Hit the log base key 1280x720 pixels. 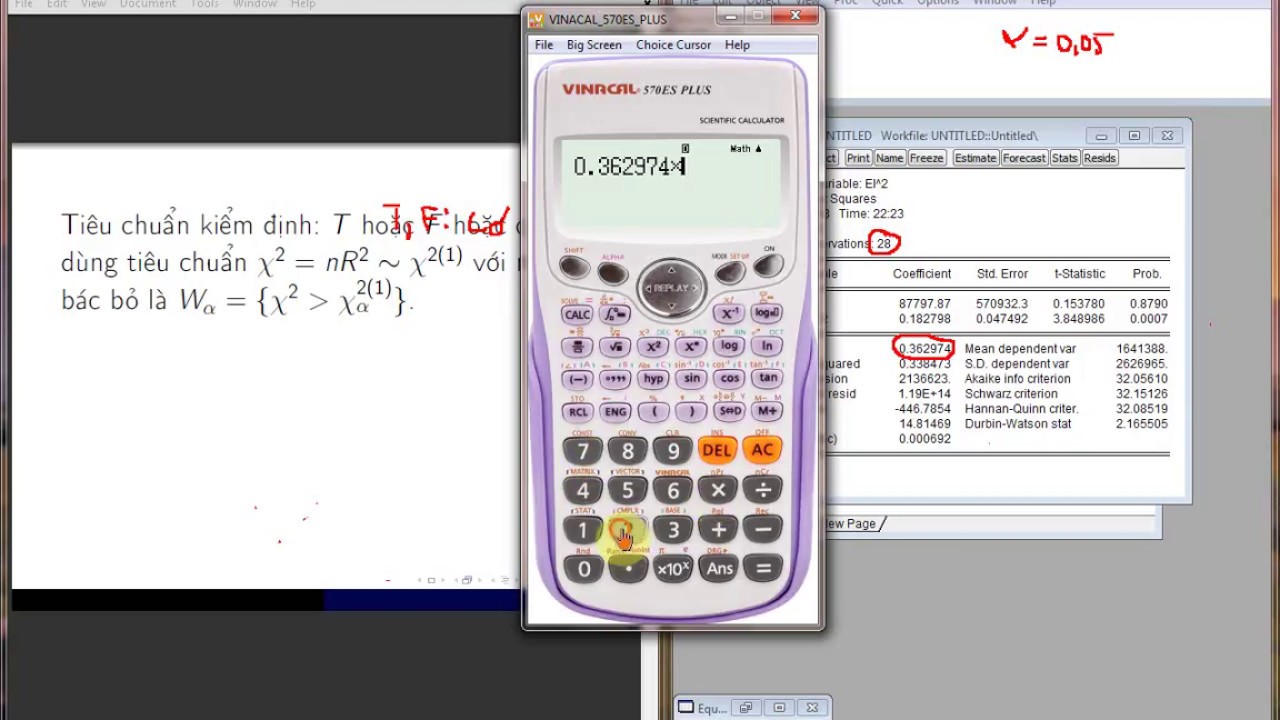point(768,314)
